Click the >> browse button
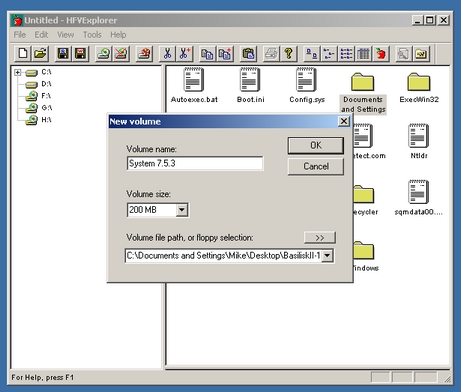Screen dimensions: 461x392 pos(320,238)
